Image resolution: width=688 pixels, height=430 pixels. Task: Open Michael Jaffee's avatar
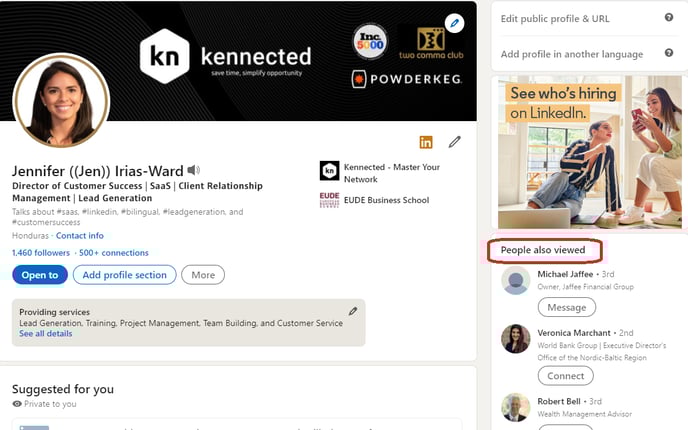point(516,281)
